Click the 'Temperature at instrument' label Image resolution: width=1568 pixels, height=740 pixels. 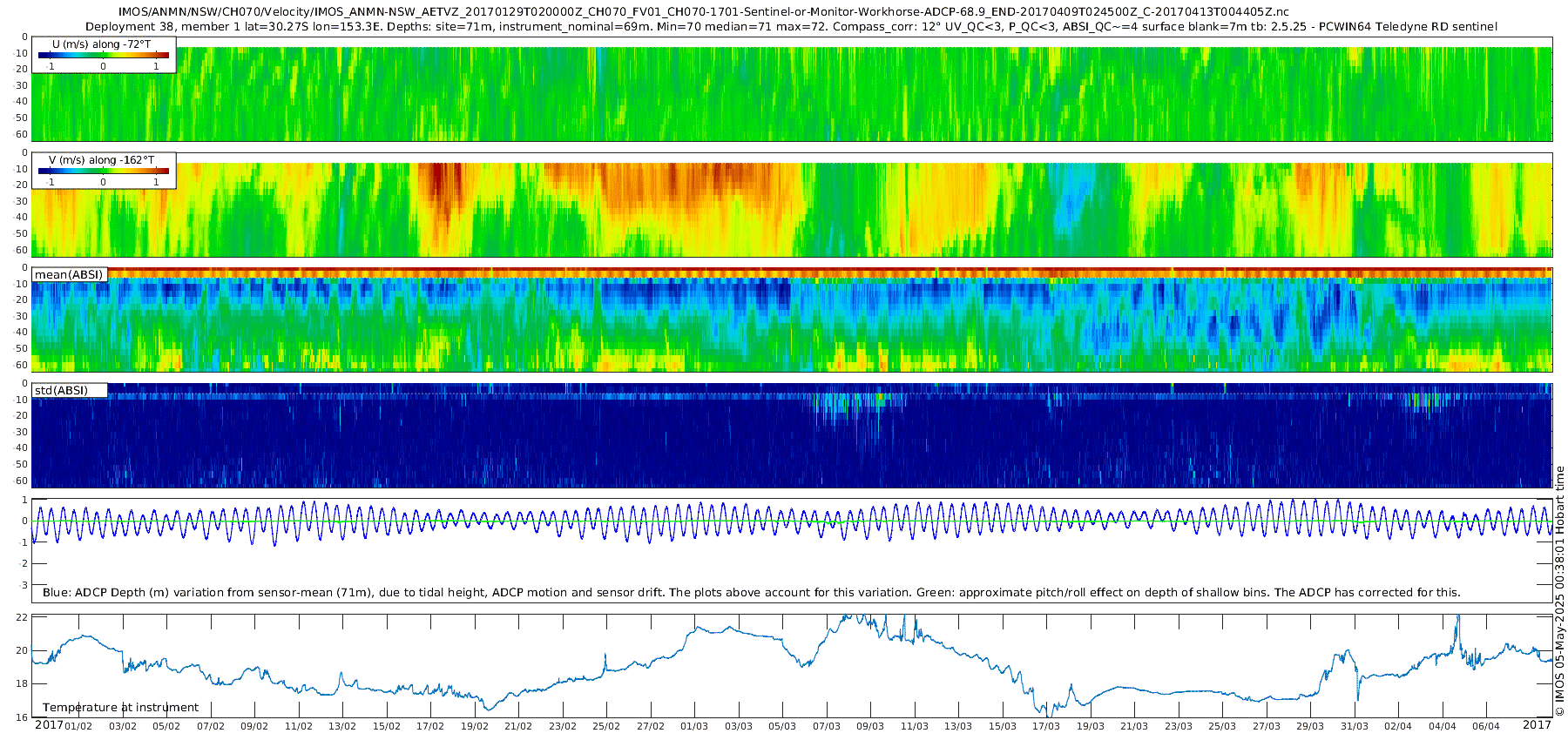pyautogui.click(x=121, y=707)
